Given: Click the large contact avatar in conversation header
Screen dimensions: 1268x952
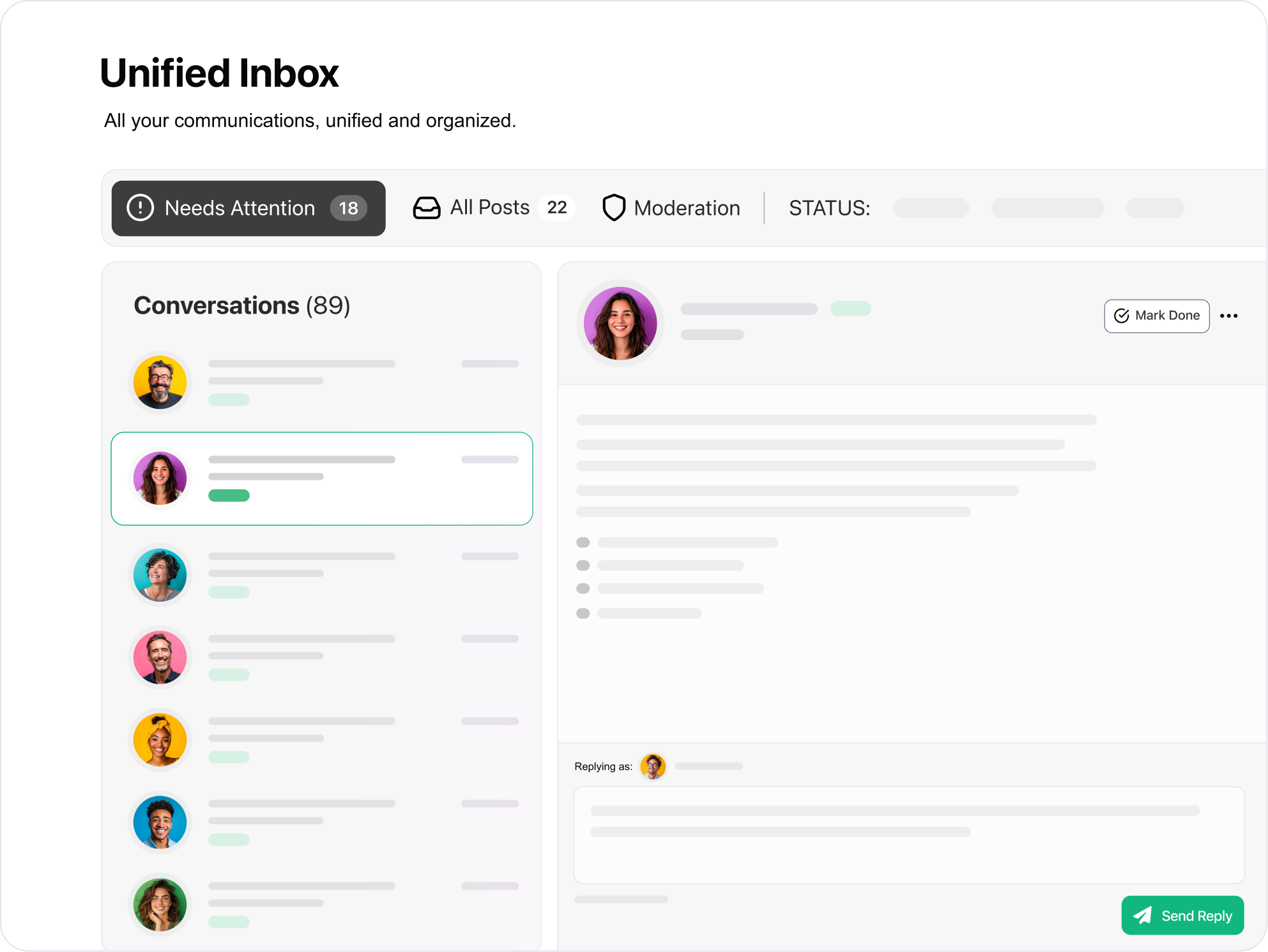Looking at the screenshot, I should point(620,323).
